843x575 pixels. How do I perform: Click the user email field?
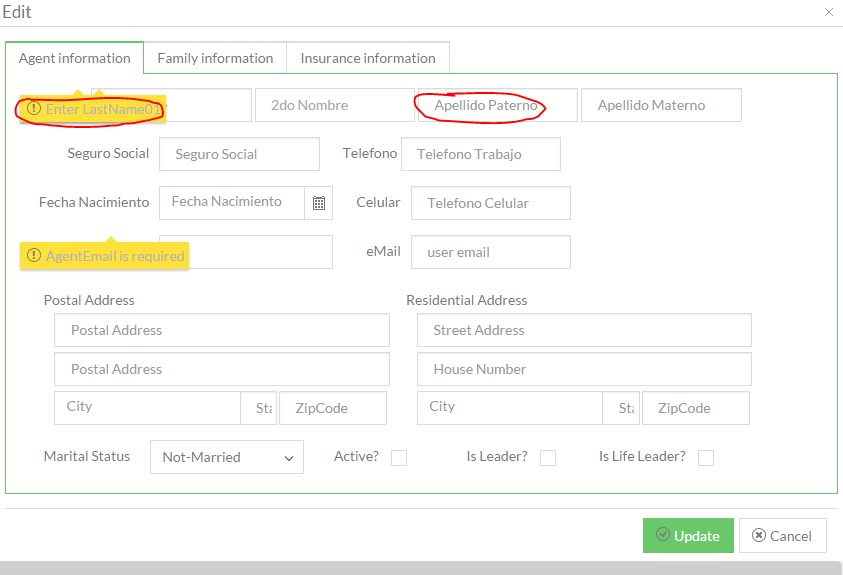coord(490,252)
